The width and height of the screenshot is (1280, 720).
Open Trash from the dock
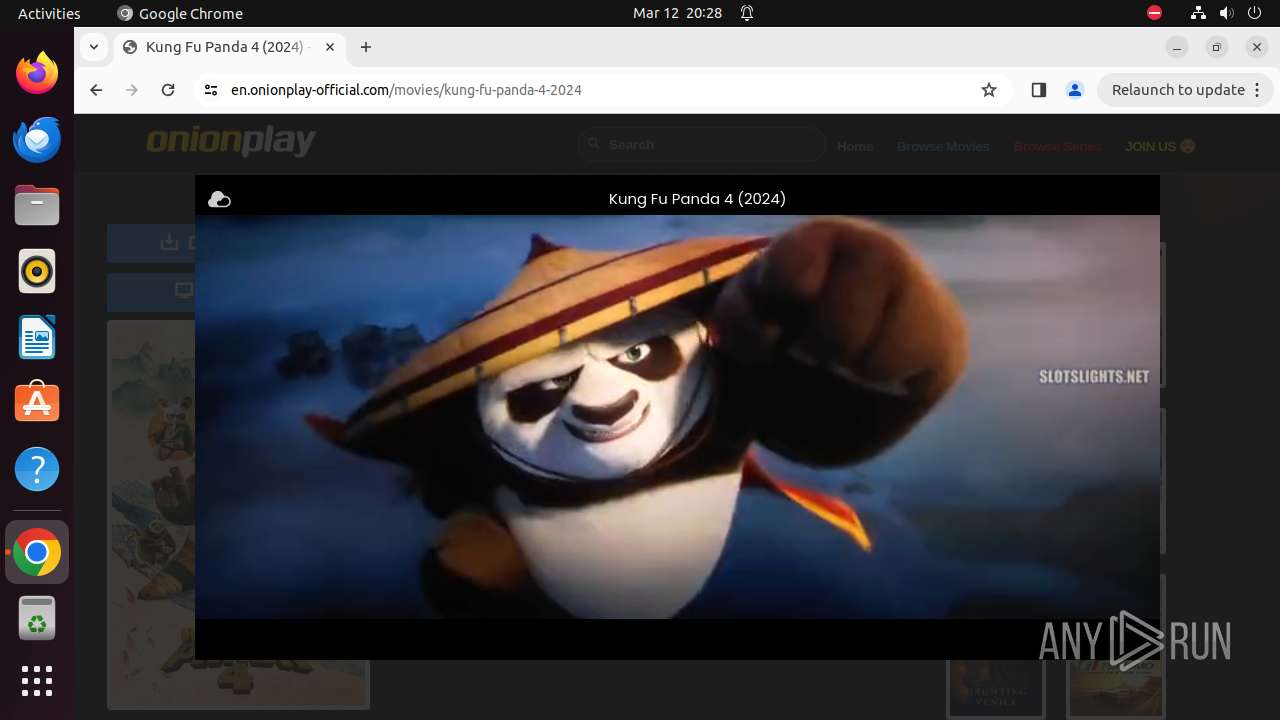click(x=37, y=618)
